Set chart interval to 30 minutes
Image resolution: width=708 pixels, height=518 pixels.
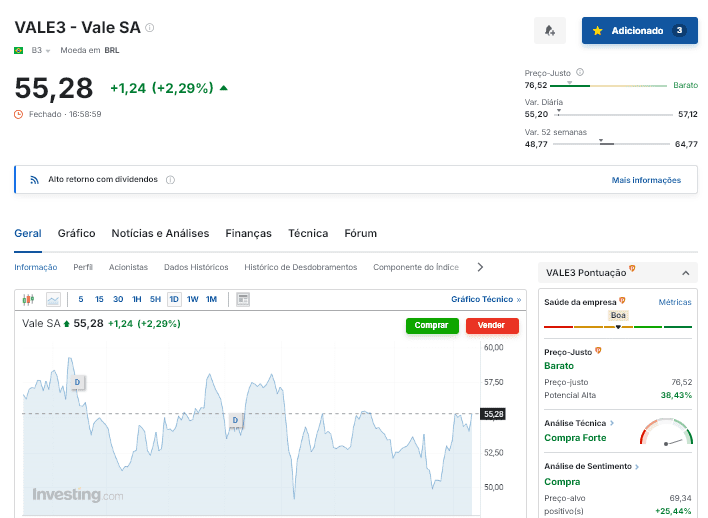point(118,299)
